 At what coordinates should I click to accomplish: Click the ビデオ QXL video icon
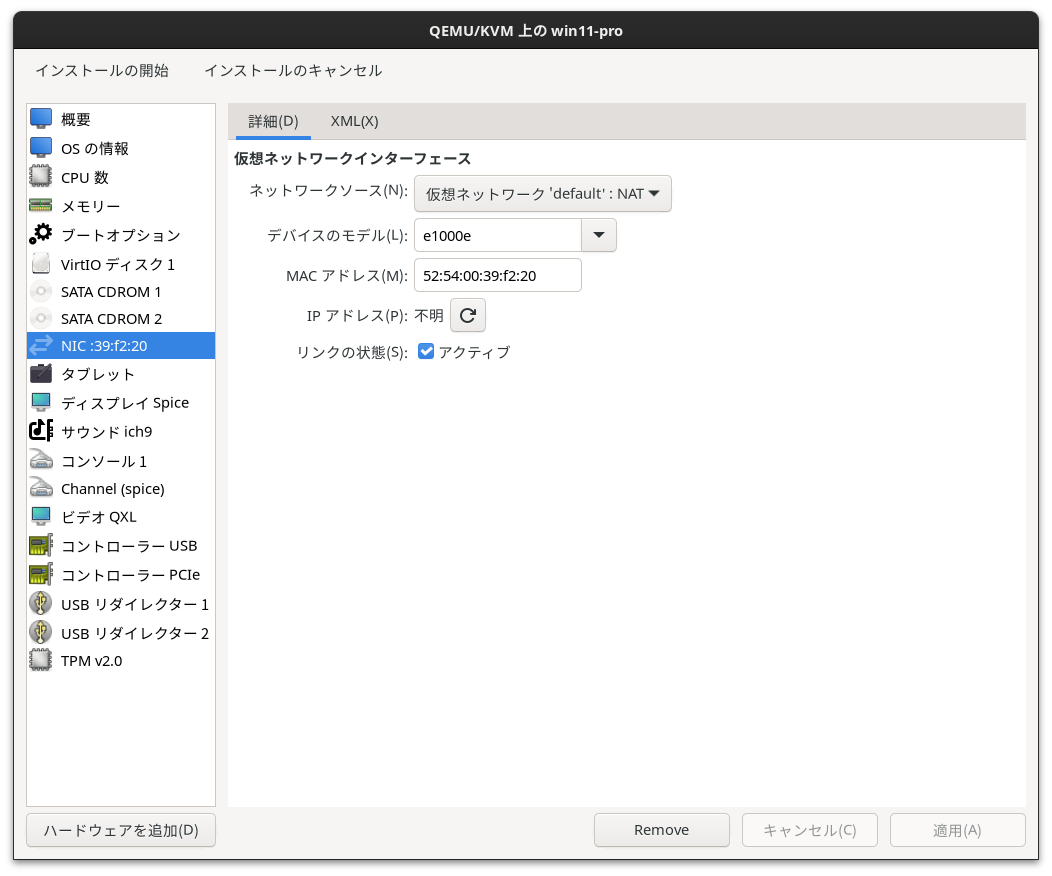click(x=40, y=517)
